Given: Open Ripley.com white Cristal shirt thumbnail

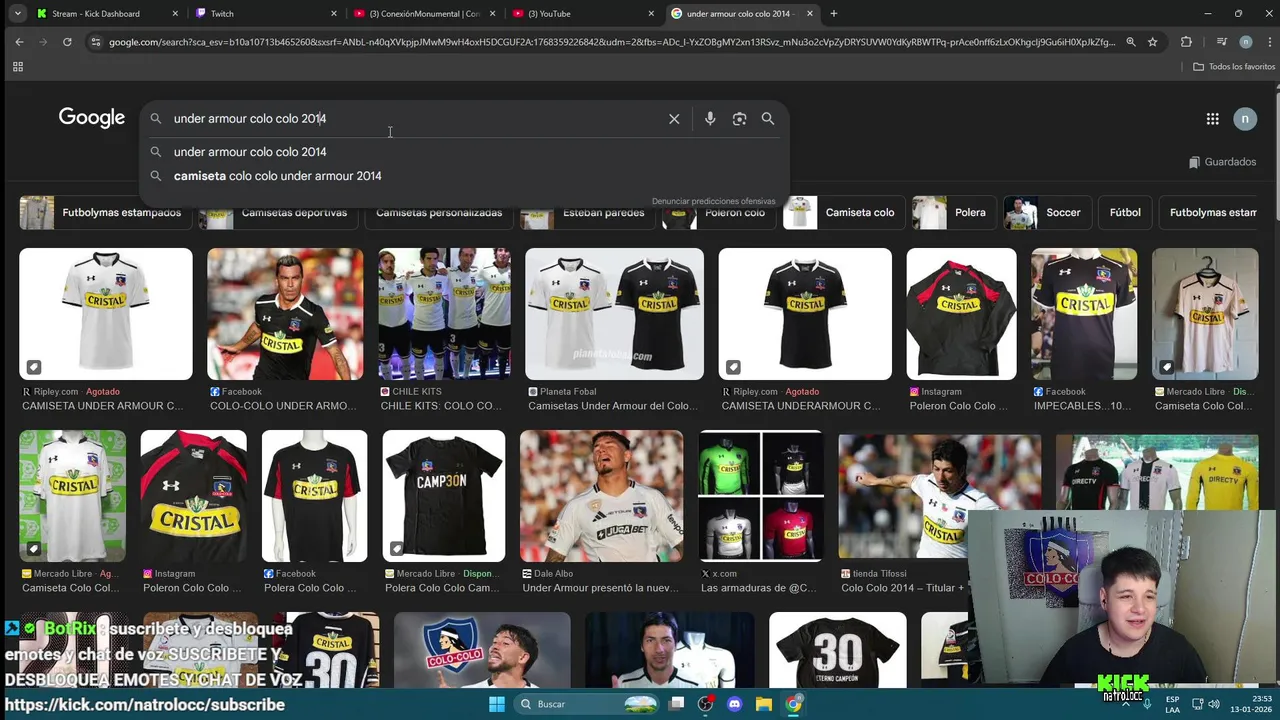Looking at the screenshot, I should (x=106, y=314).
